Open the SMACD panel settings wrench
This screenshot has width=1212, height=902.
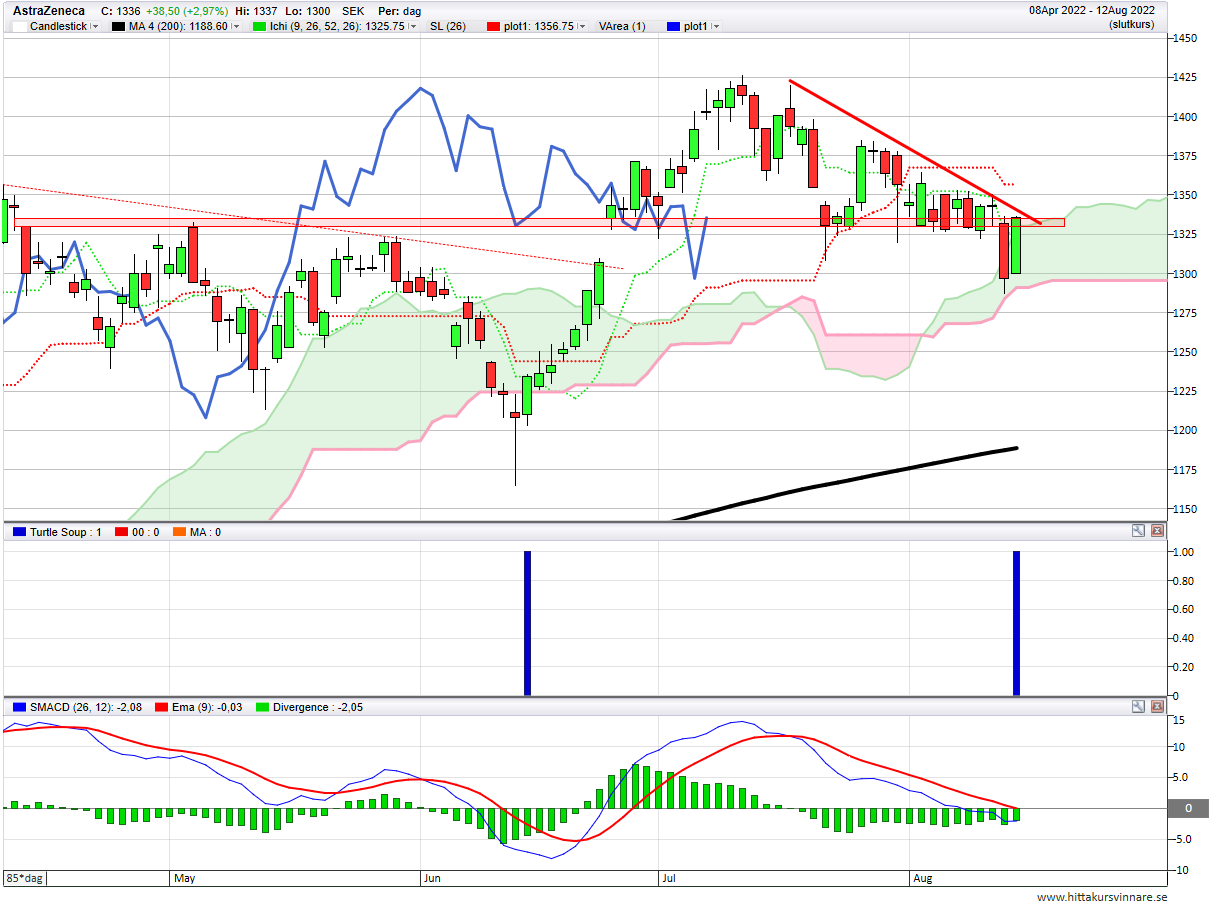[x=1138, y=706]
